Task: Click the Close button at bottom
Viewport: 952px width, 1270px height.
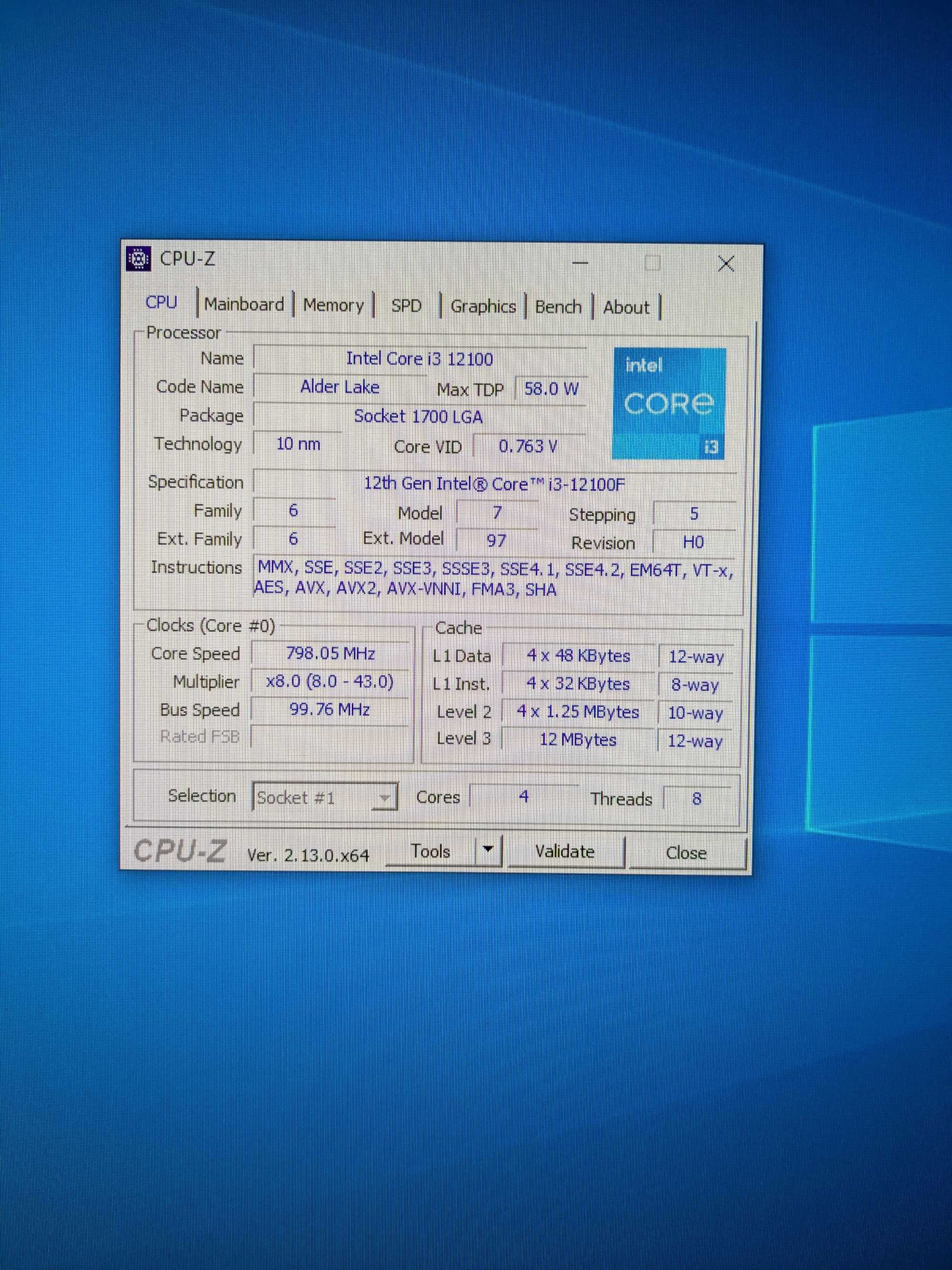Action: coord(686,852)
